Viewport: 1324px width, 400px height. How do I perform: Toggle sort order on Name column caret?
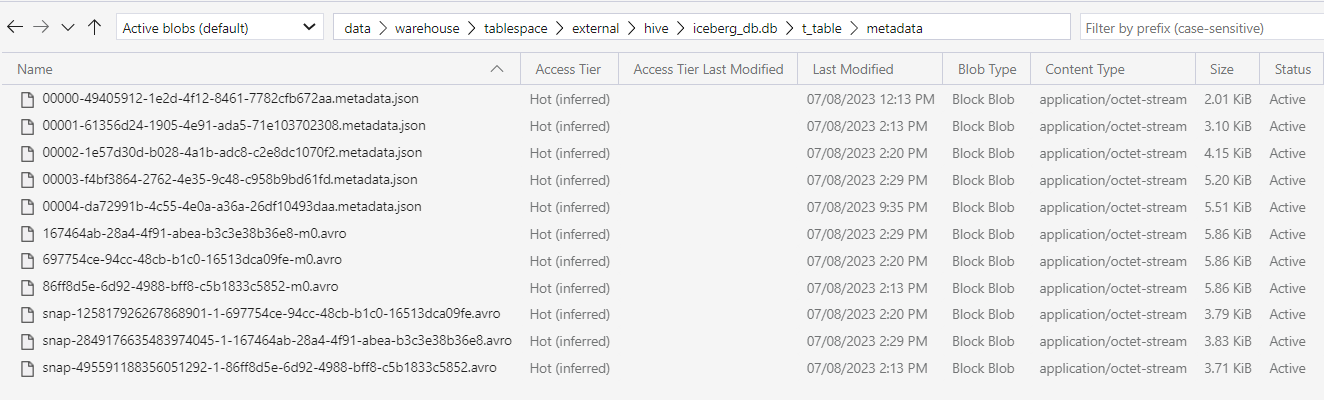(497, 69)
